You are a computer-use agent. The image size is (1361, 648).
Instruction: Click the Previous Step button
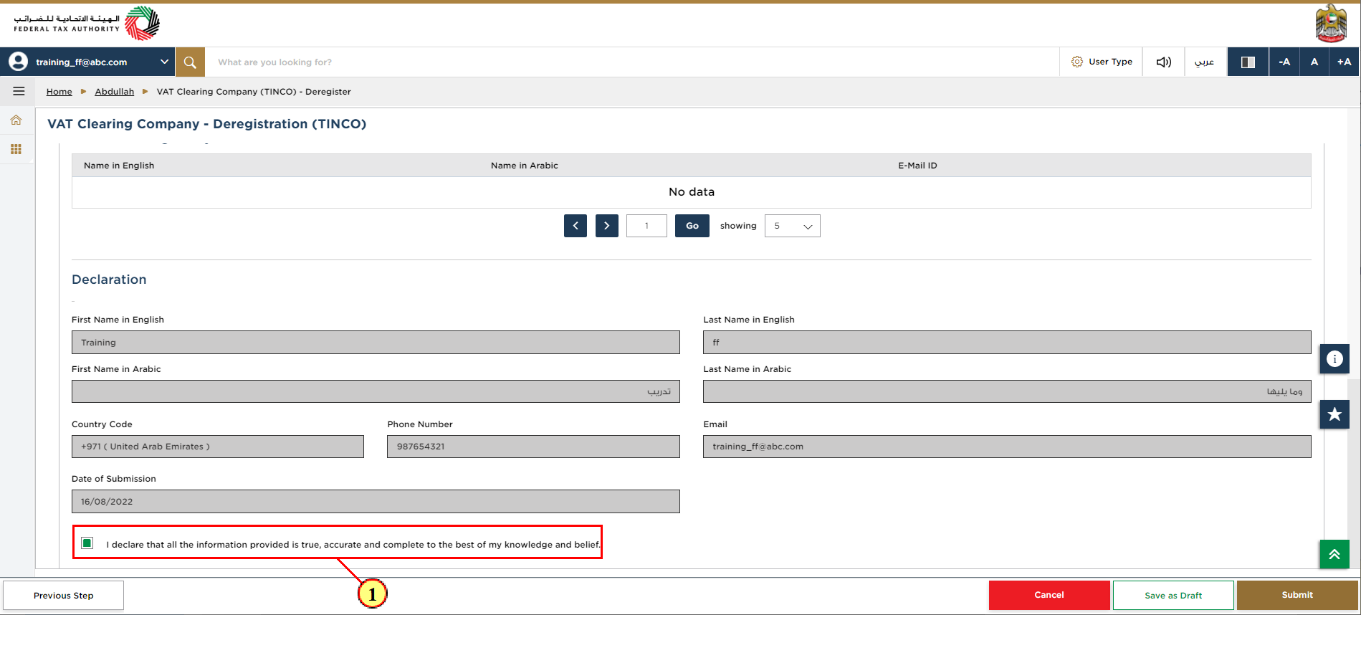pyautogui.click(x=63, y=595)
